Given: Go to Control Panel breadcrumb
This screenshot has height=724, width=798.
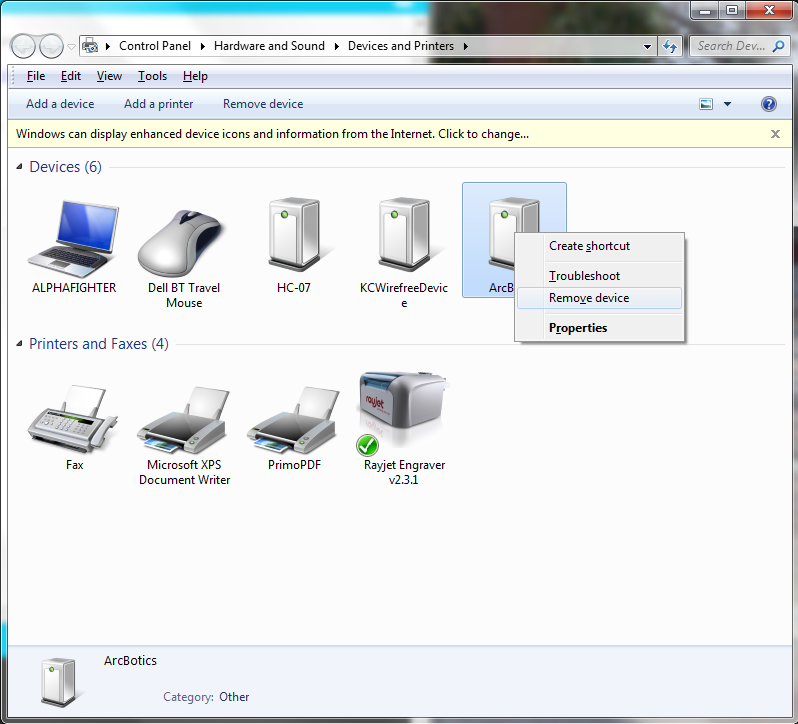Looking at the screenshot, I should pyautogui.click(x=155, y=46).
